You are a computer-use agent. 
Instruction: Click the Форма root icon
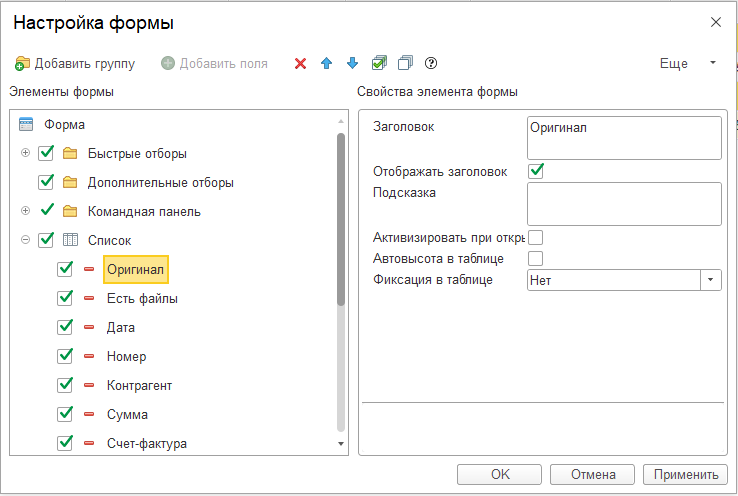click(26, 124)
